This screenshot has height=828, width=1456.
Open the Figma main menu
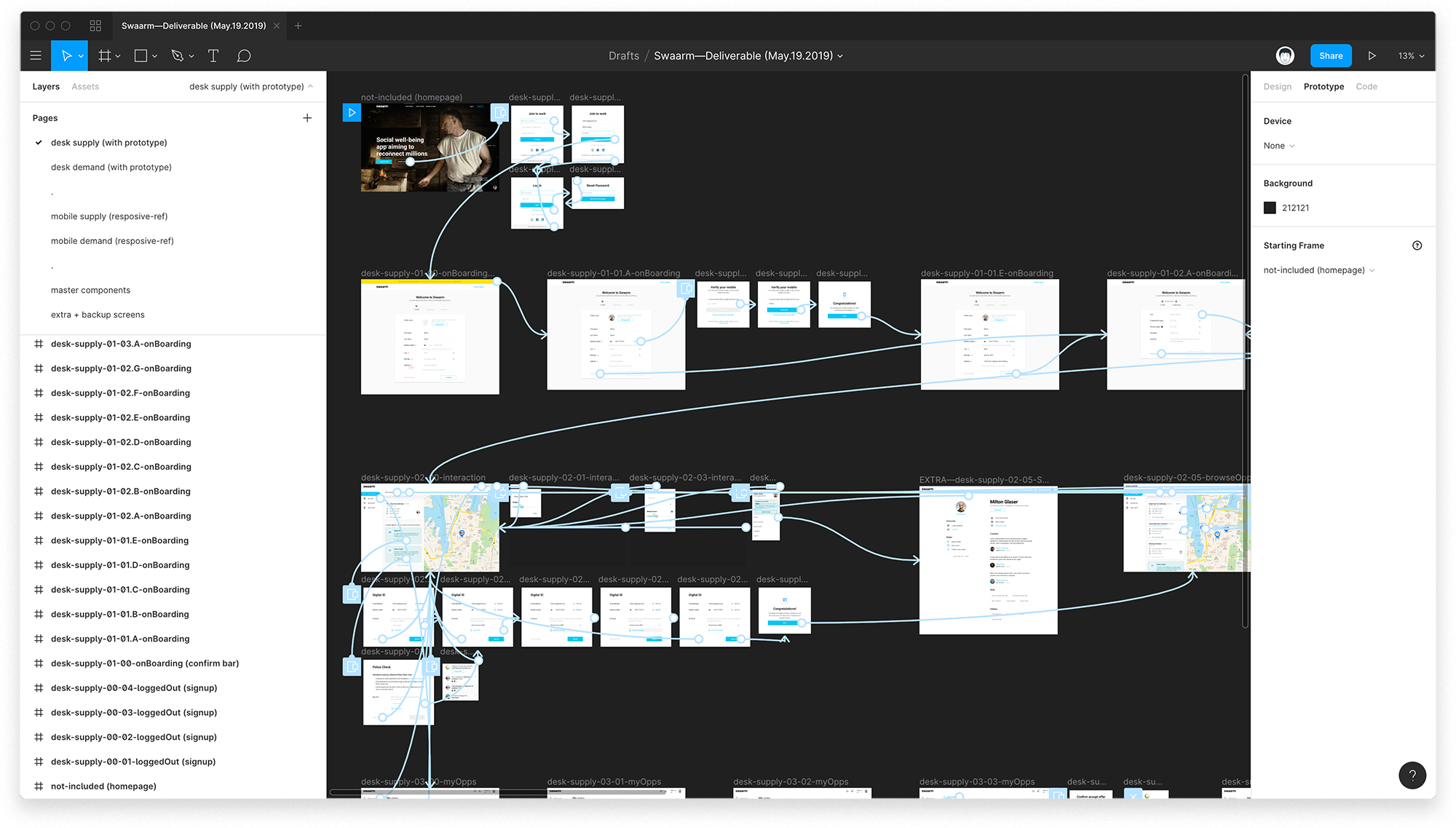35,55
